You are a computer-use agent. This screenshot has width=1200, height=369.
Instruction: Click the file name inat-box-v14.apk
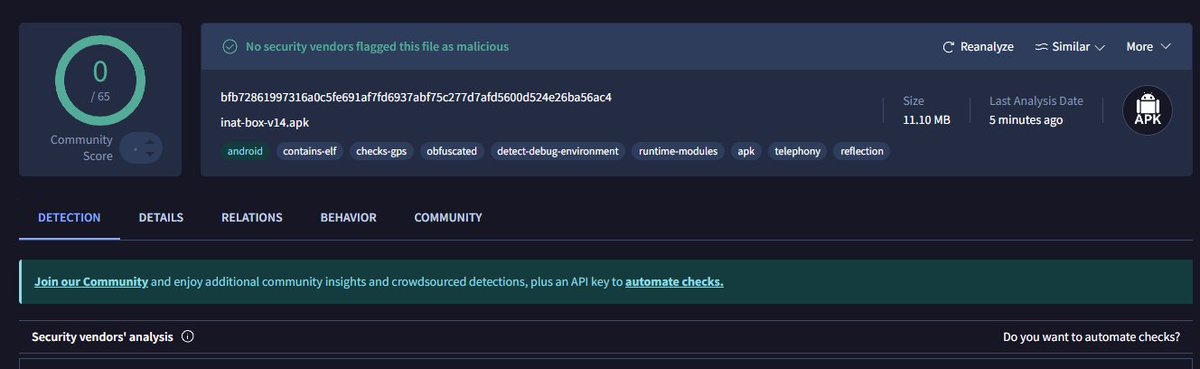264,122
